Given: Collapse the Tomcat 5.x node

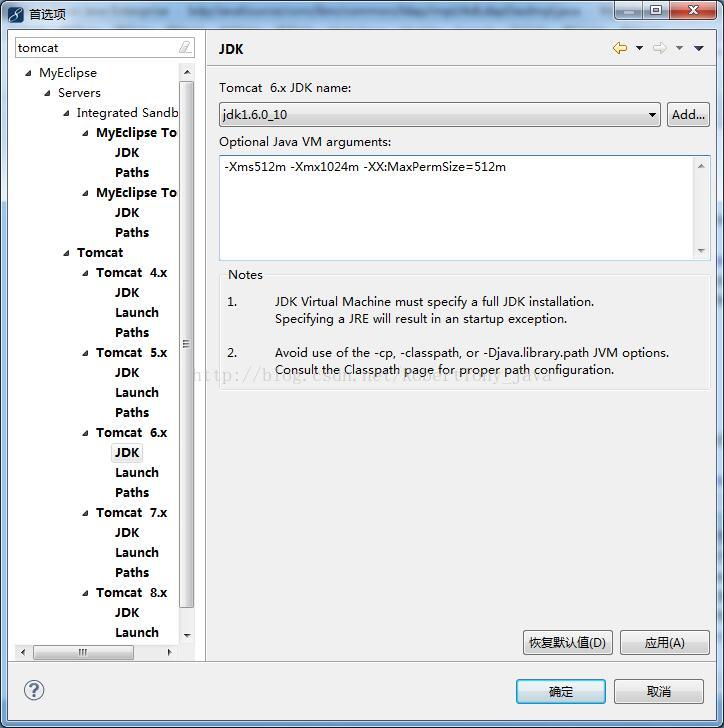Looking at the screenshot, I should point(85,353).
